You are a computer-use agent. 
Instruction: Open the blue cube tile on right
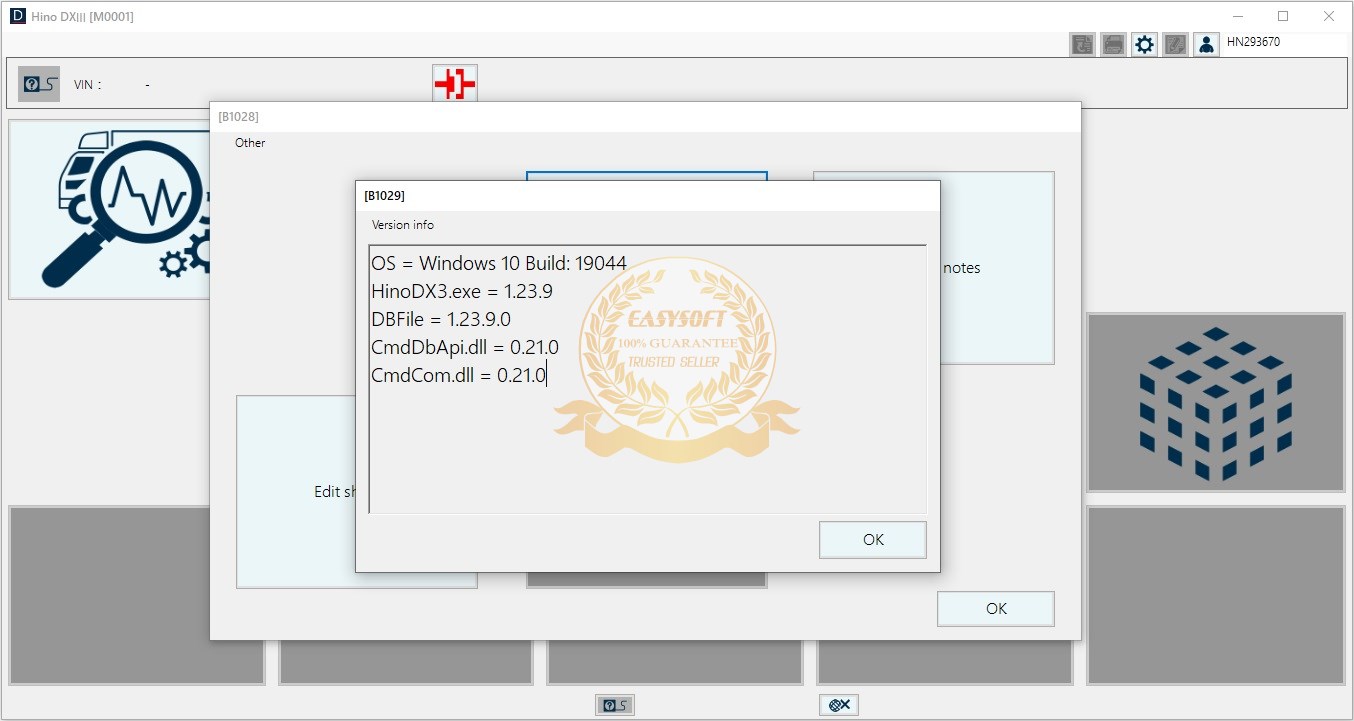click(x=1215, y=403)
